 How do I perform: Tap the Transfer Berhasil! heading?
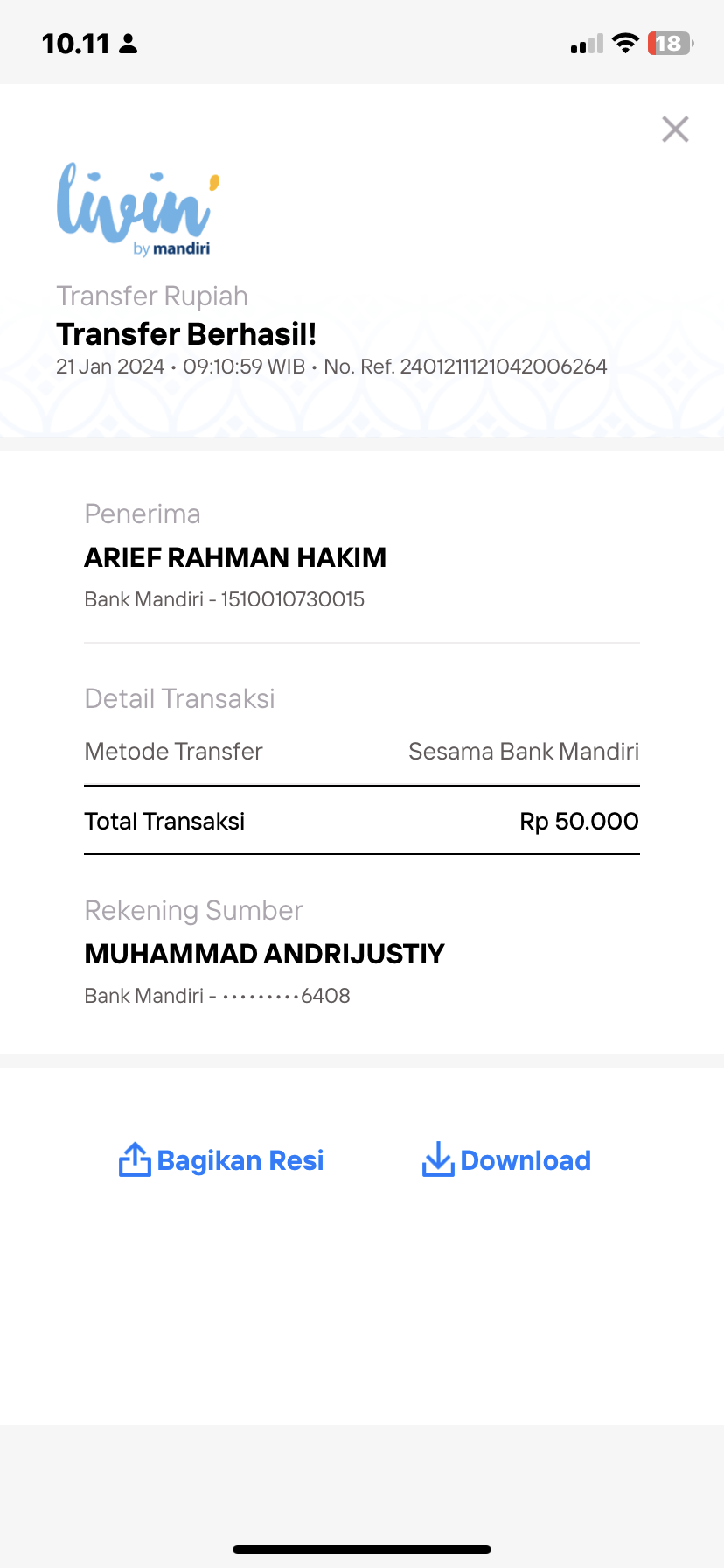(186, 334)
